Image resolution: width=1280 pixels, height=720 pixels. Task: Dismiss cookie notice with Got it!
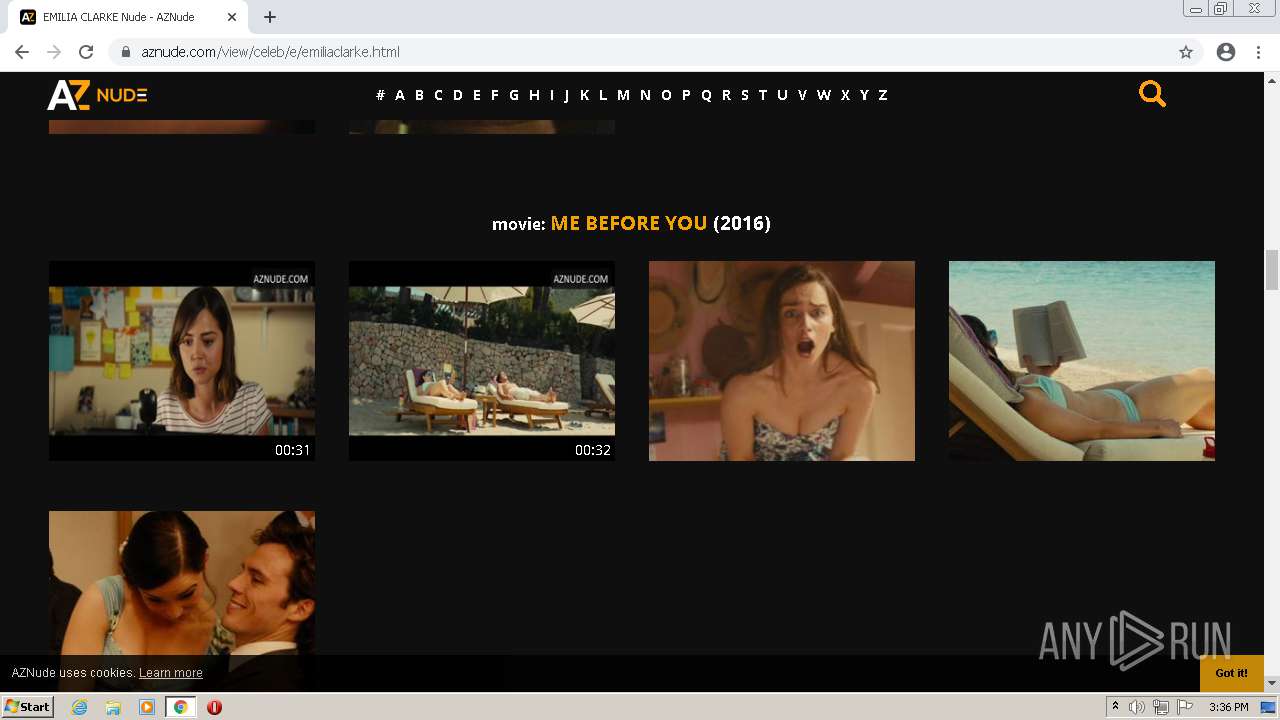pyautogui.click(x=1232, y=673)
